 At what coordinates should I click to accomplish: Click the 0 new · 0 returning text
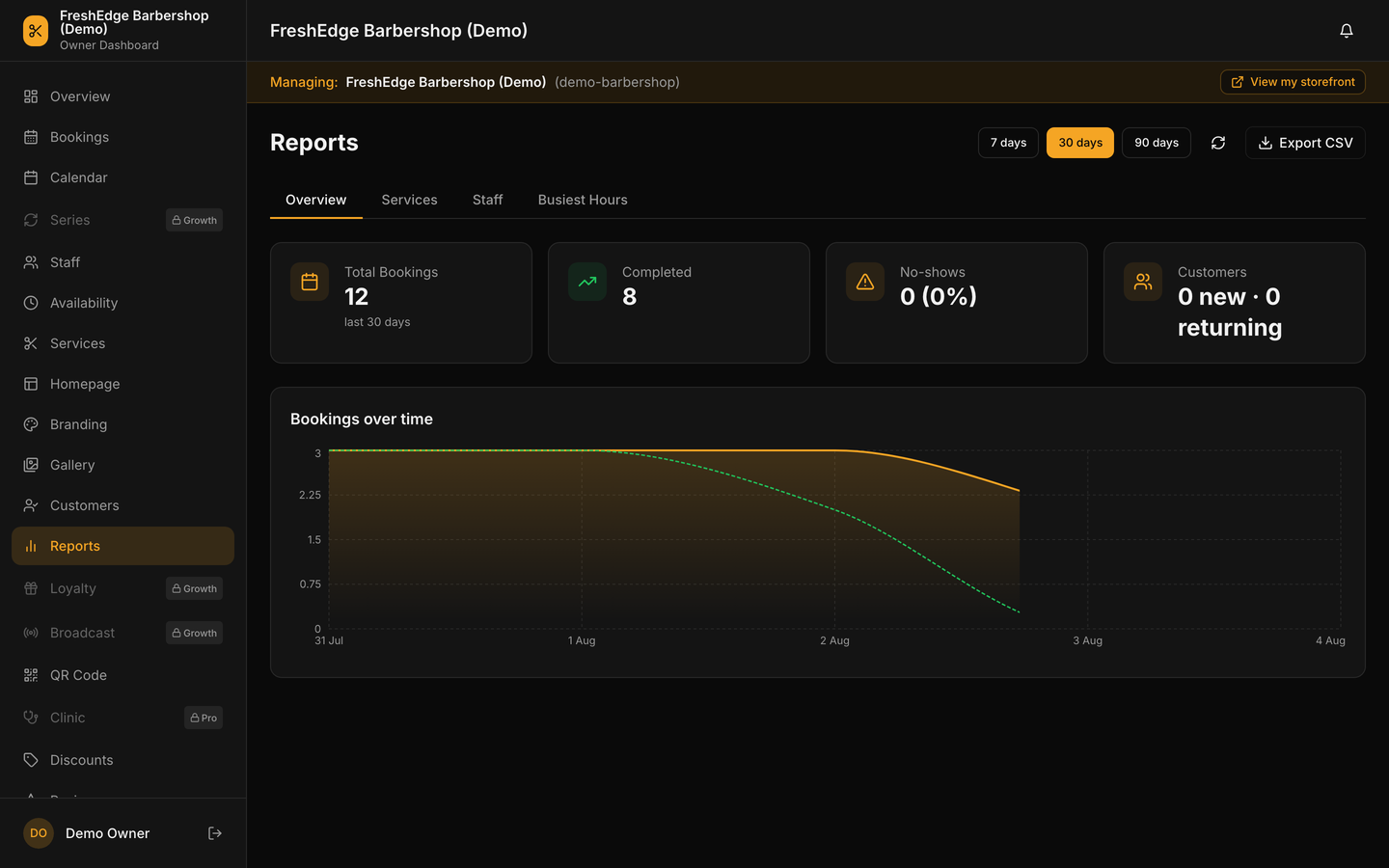(x=1230, y=312)
